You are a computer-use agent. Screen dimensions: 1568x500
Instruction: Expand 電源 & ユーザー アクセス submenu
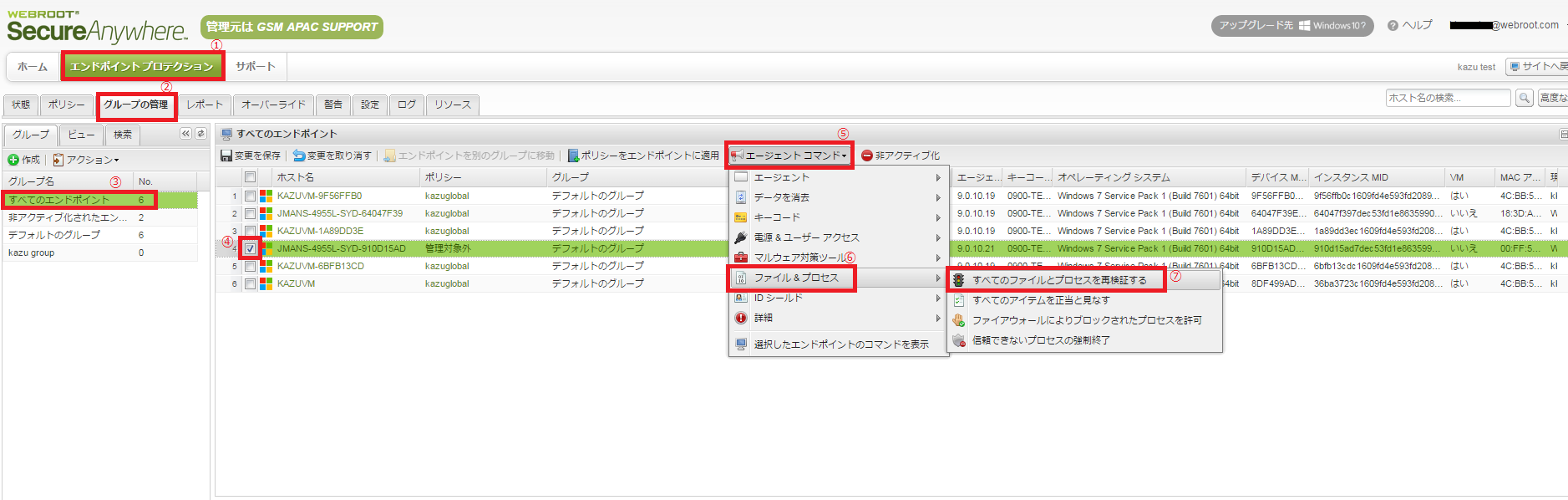tap(839, 237)
